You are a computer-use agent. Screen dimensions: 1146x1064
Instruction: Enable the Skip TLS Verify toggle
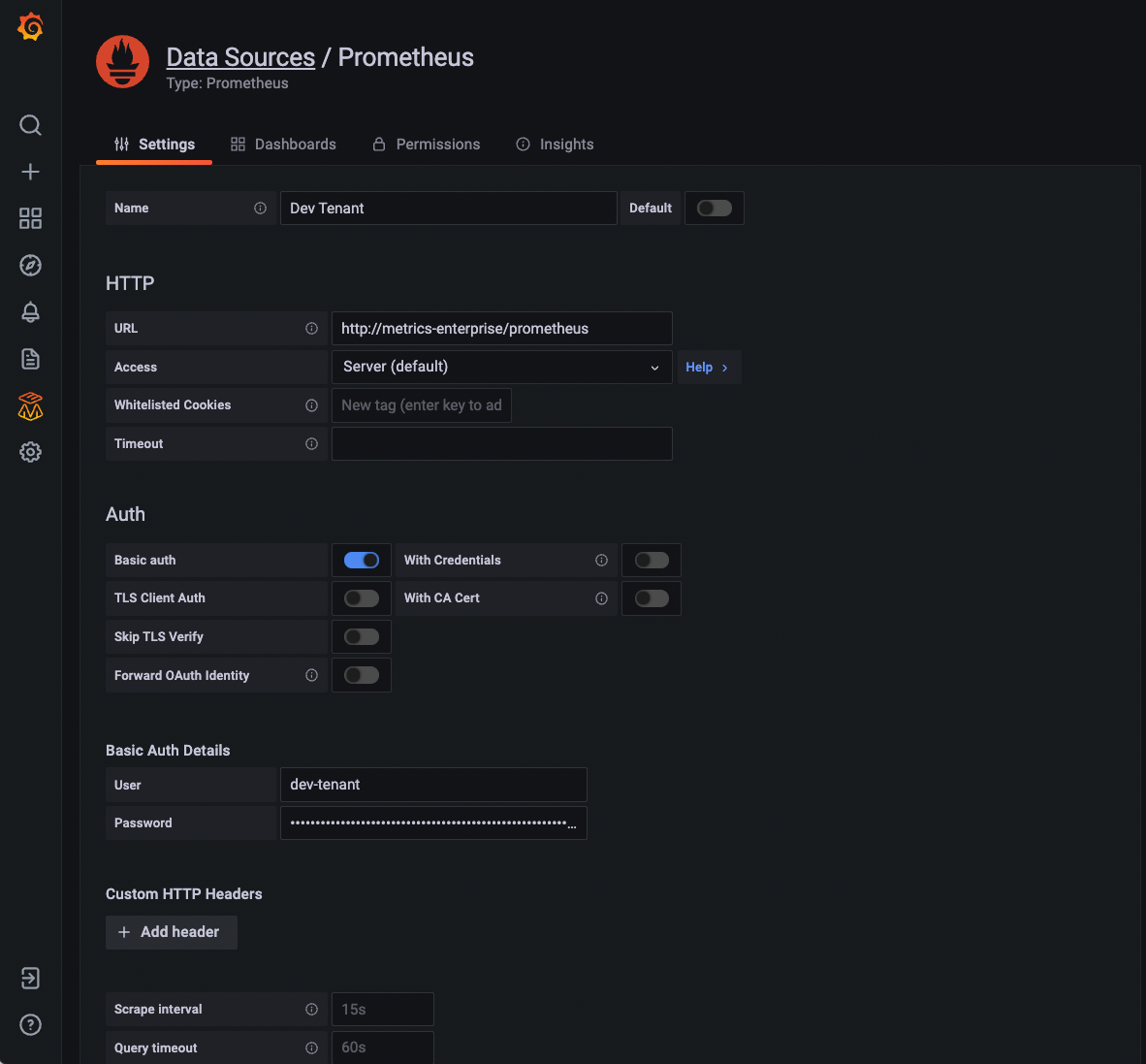point(361,636)
